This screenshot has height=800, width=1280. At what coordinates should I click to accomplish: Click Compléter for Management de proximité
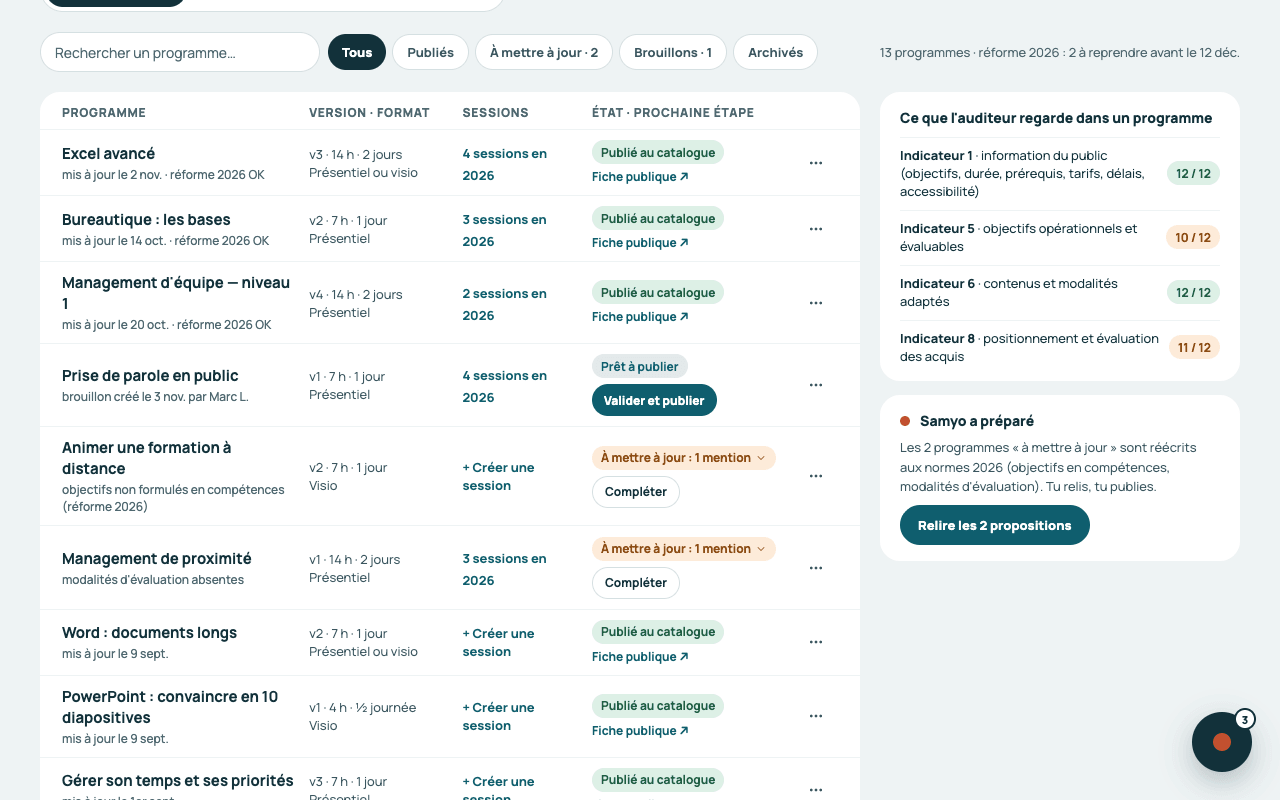click(x=636, y=583)
